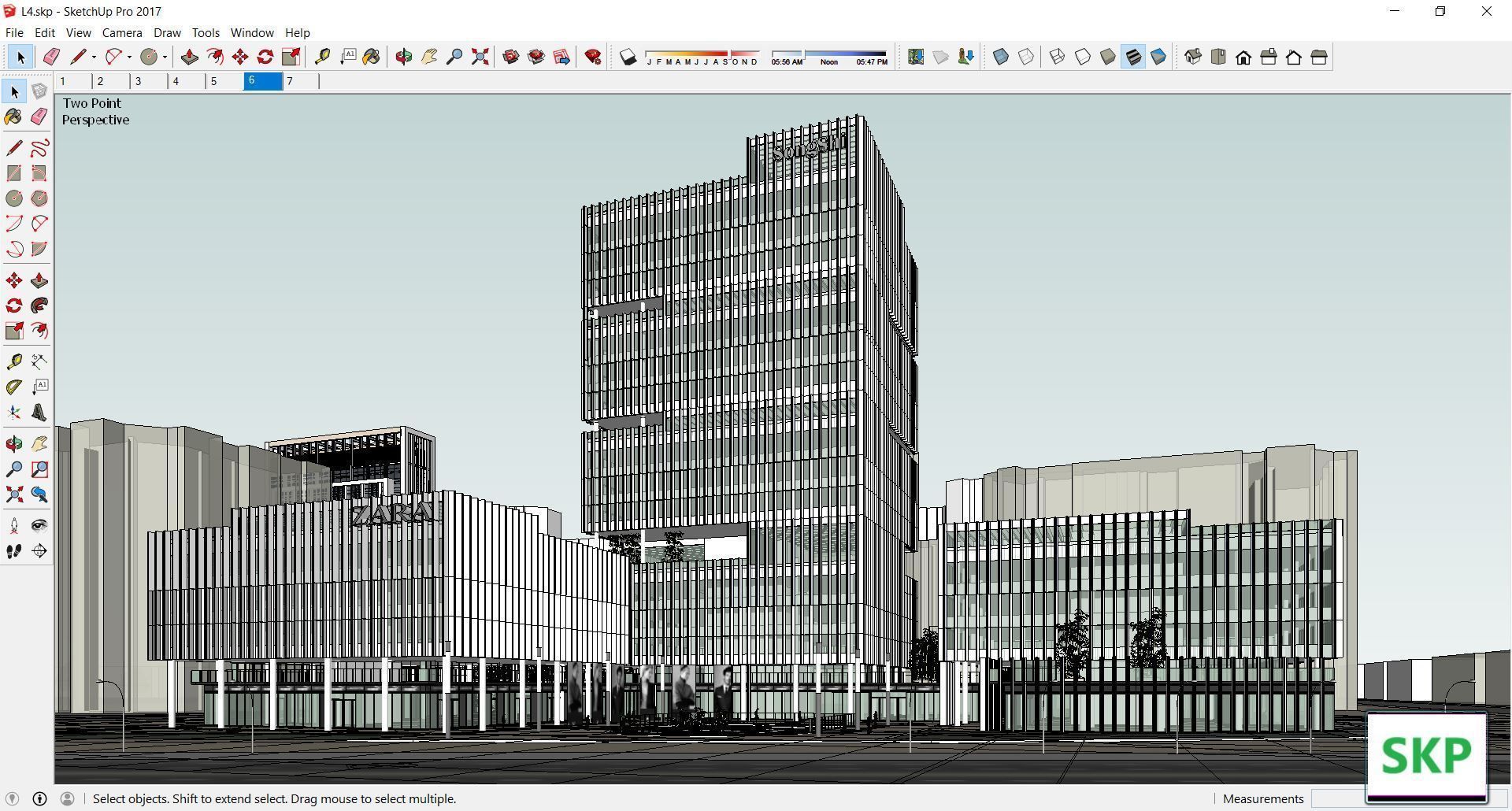This screenshot has width=1512, height=811.
Task: Switch to scene tab 5
Action: coord(224,81)
